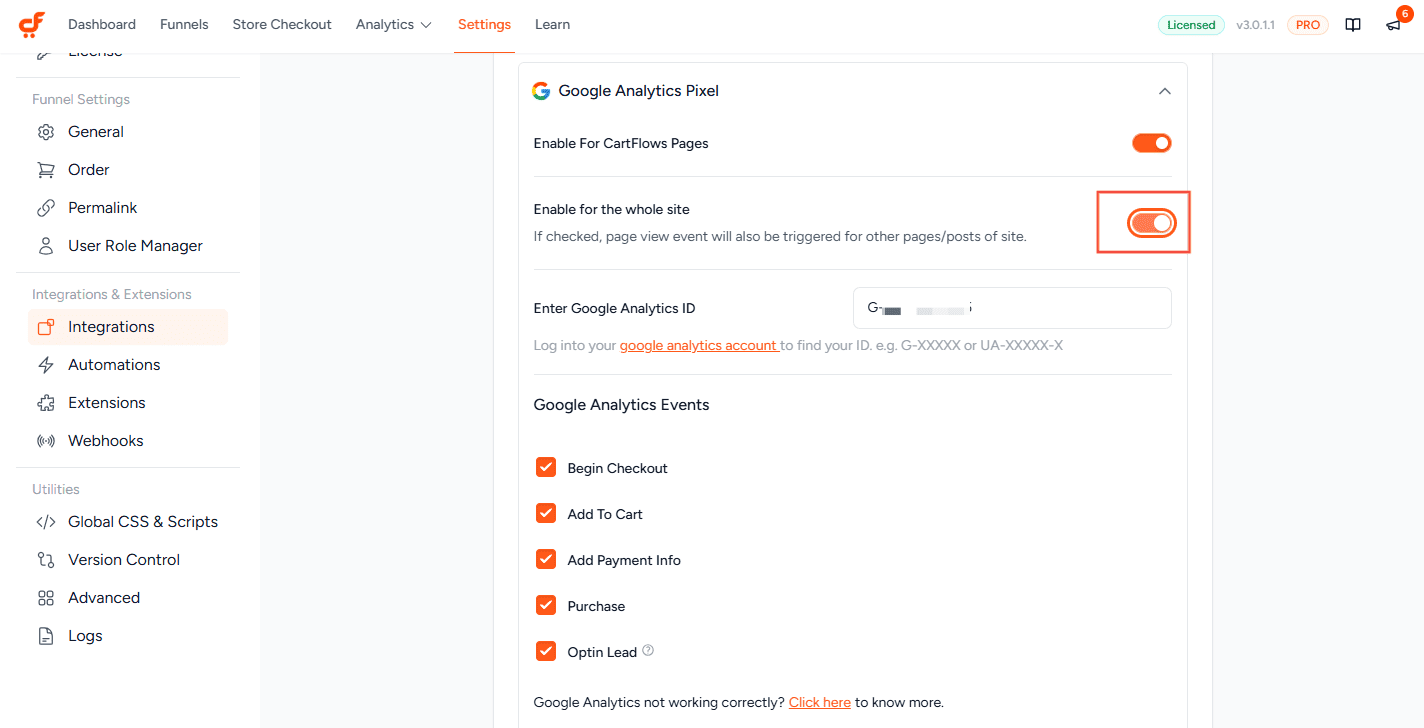Disable Enable For CartFlows Pages toggle

[x=1151, y=143]
